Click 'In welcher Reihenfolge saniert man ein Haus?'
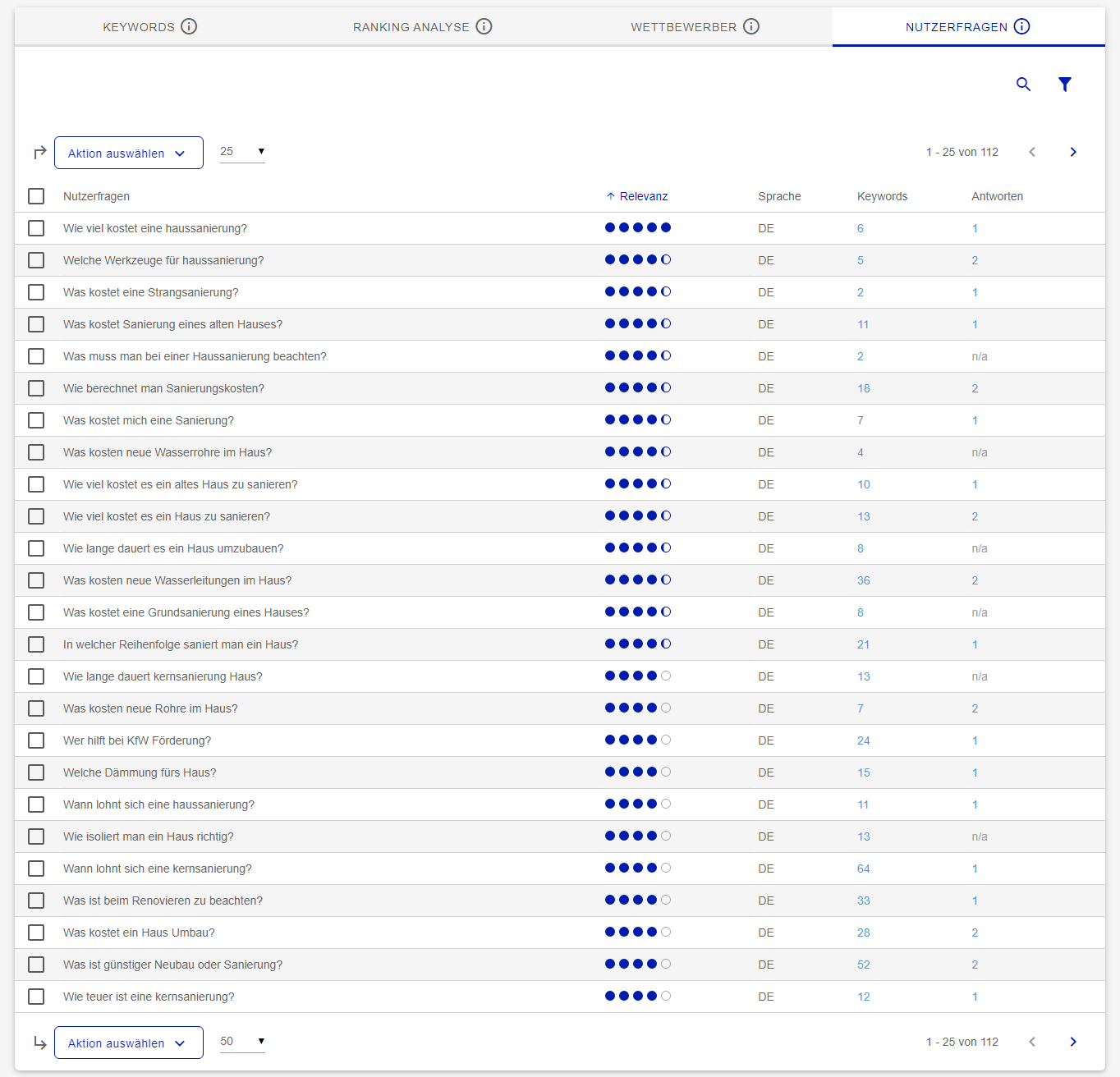The width and height of the screenshot is (1120, 1077). coord(181,644)
